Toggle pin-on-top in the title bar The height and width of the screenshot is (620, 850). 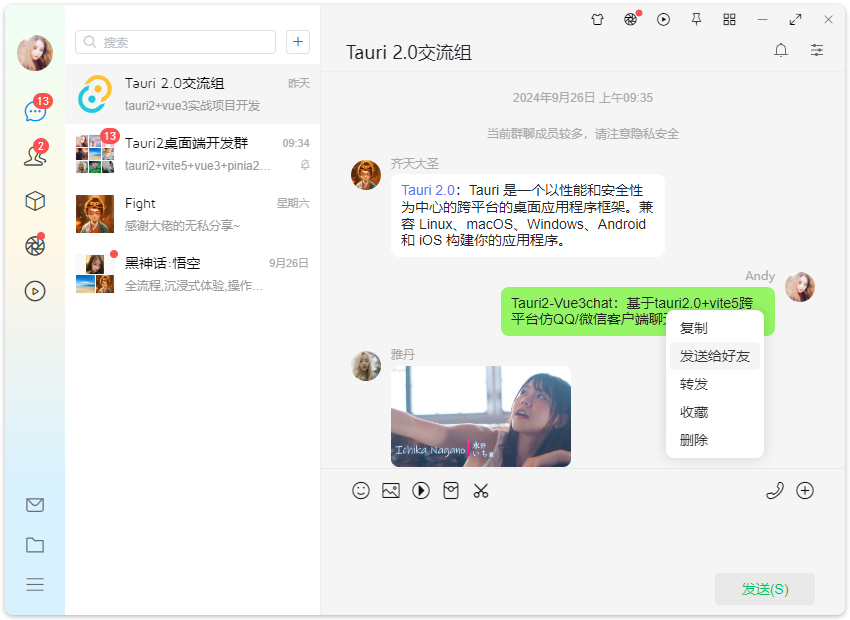tap(696, 19)
